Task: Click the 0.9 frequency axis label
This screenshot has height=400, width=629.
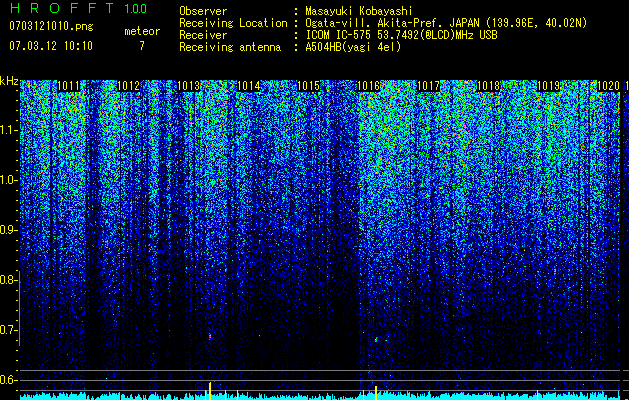Action: click(x=8, y=230)
